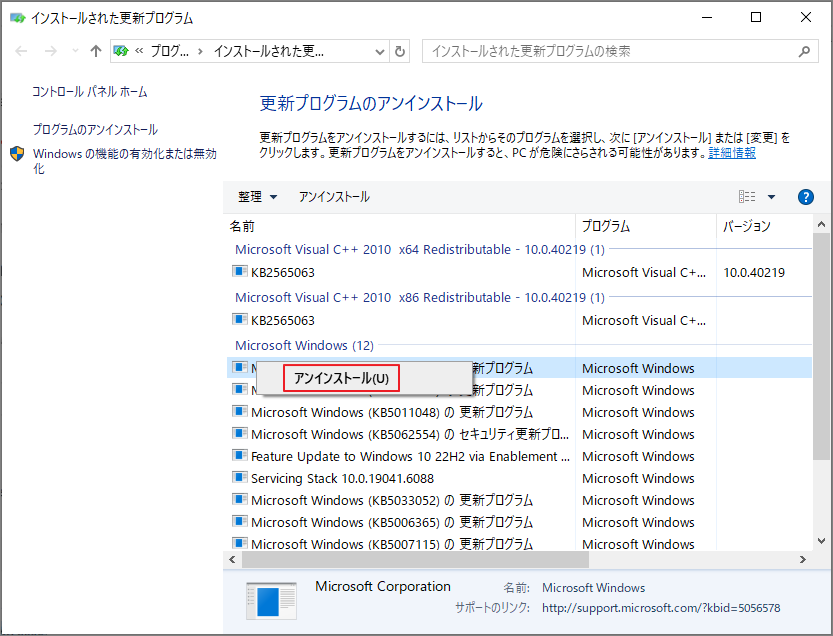This screenshot has width=833, height=636.
Task: Collapse the Visual C++ 2010 x86 group
Action: click(x=420, y=297)
